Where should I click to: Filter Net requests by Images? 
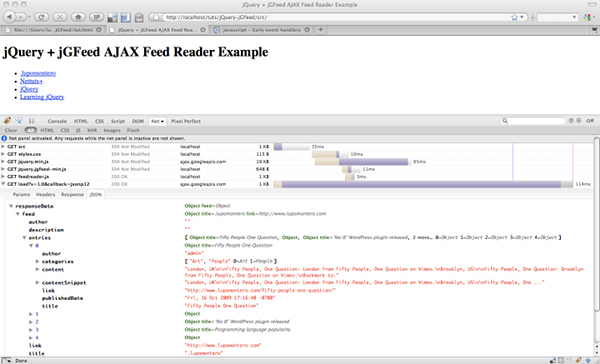pos(112,130)
